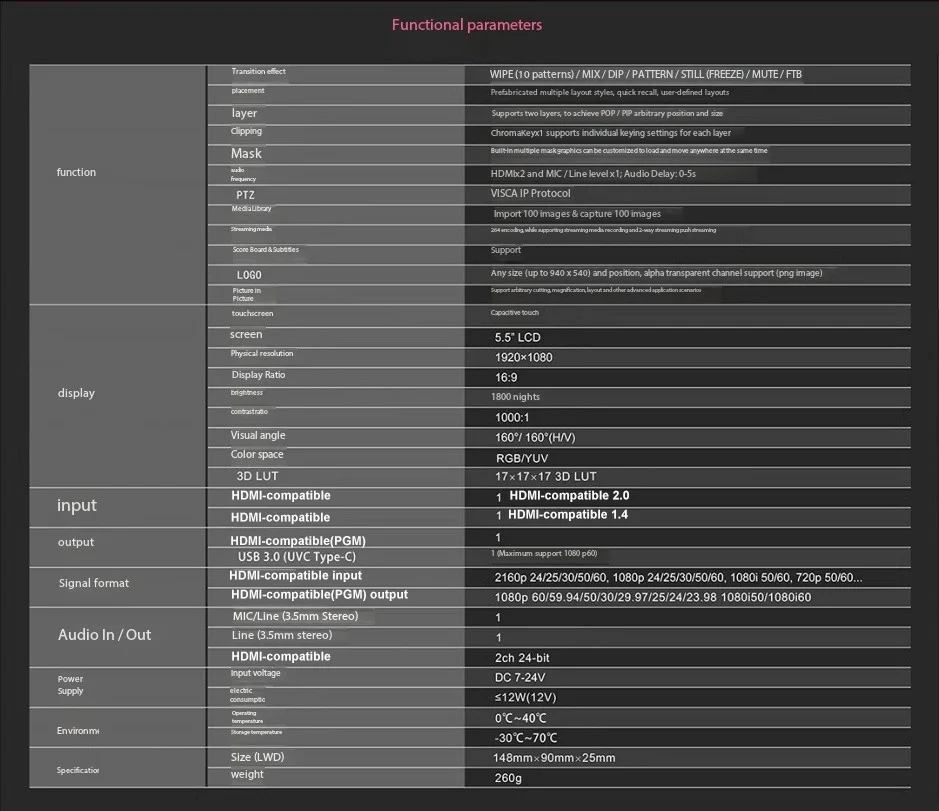This screenshot has height=811, width=939.
Task: Select the '260g' weight value
Action: tap(508, 779)
